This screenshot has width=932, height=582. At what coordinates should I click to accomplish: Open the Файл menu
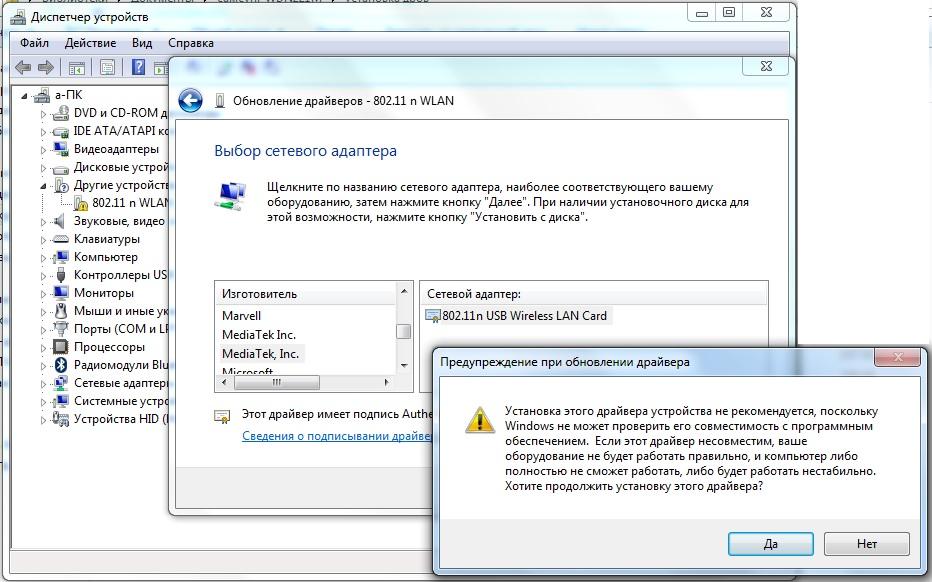[x=34, y=43]
